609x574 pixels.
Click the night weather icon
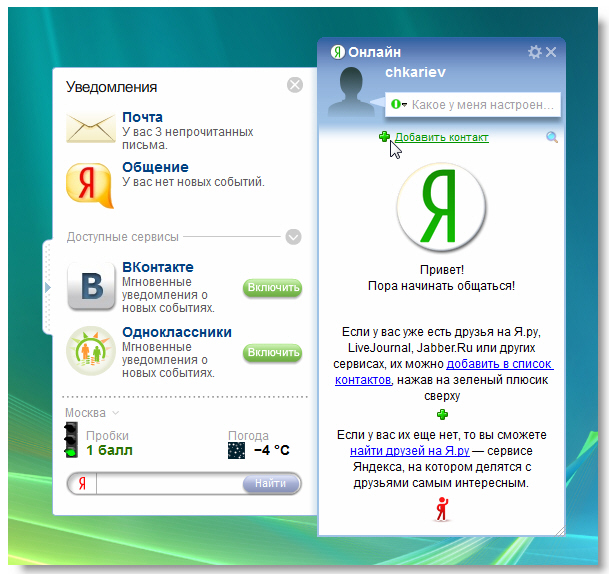click(236, 451)
